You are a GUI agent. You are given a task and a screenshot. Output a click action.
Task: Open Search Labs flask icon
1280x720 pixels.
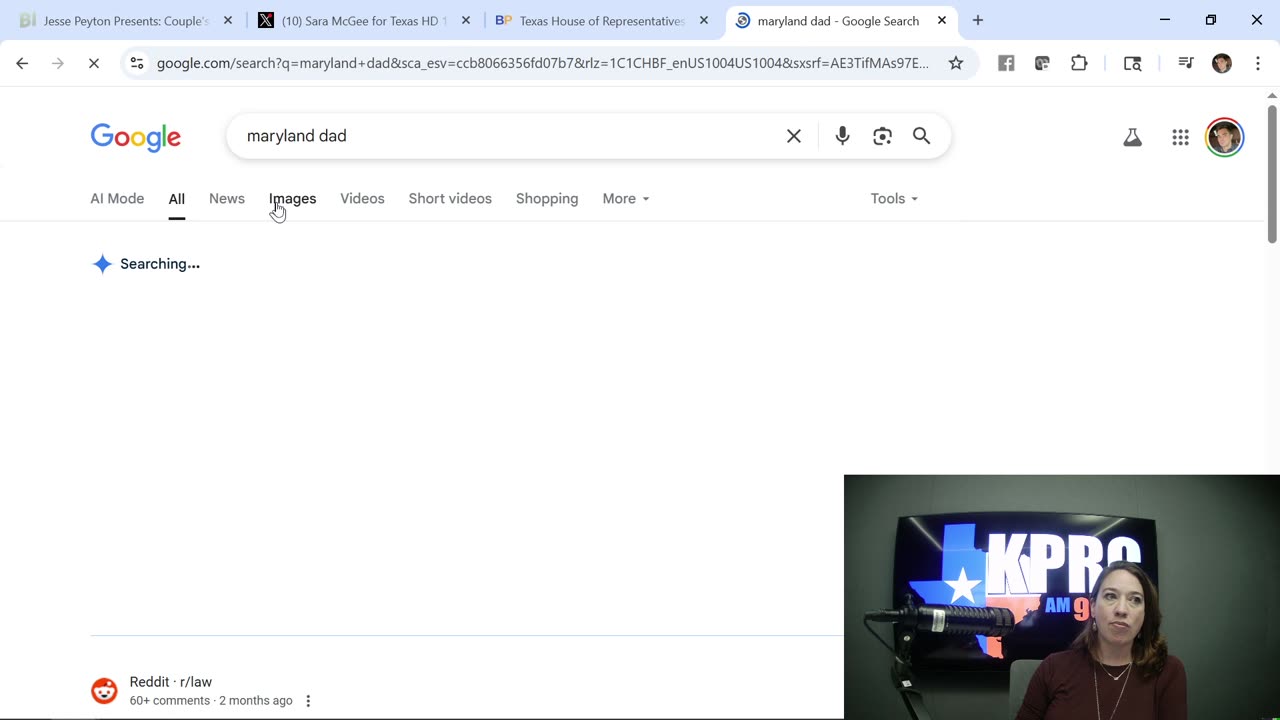pyautogui.click(x=1132, y=137)
